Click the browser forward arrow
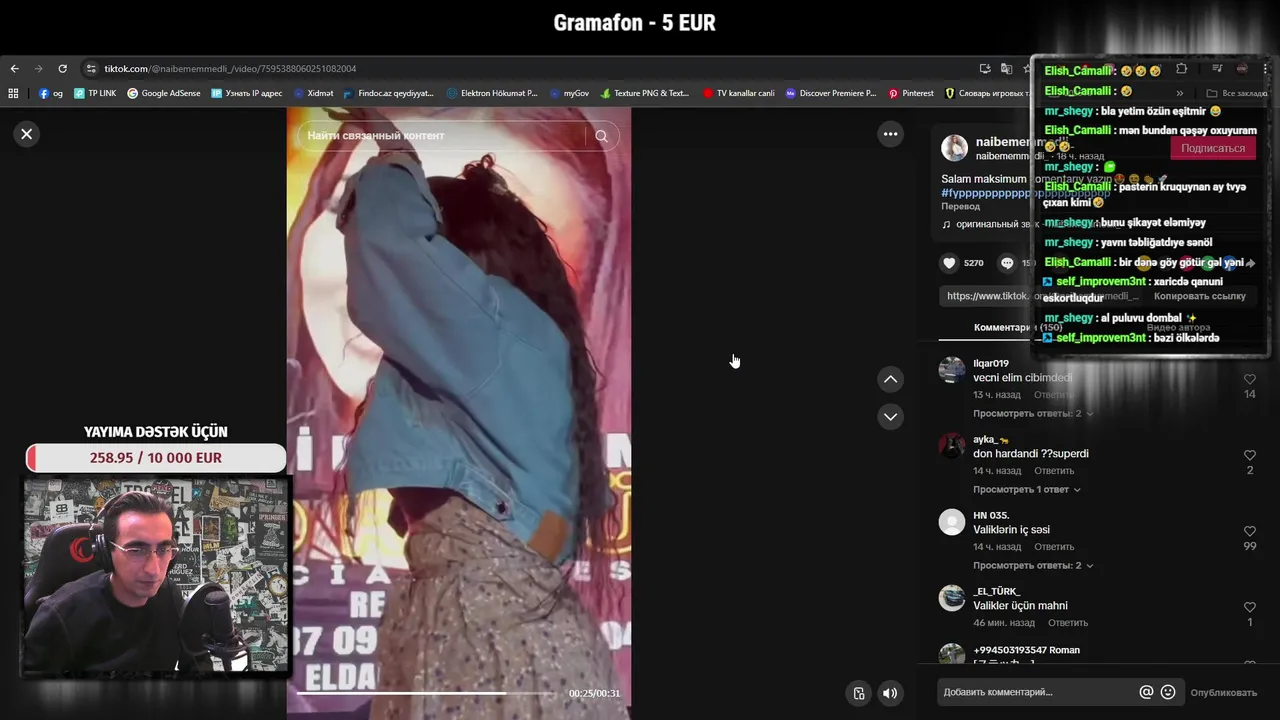This screenshot has height=720, width=1280. (x=38, y=69)
